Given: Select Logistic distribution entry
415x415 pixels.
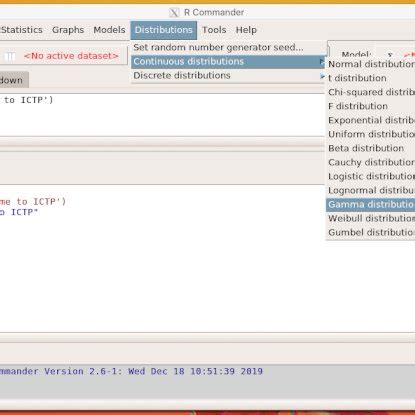Looking at the screenshot, I should coord(371,176).
